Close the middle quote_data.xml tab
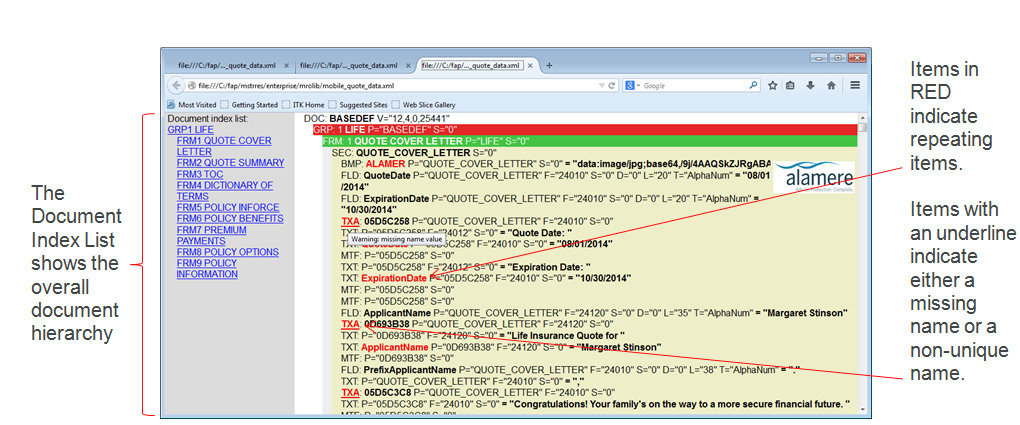Viewport: 1020px width, 425px height. coord(408,66)
